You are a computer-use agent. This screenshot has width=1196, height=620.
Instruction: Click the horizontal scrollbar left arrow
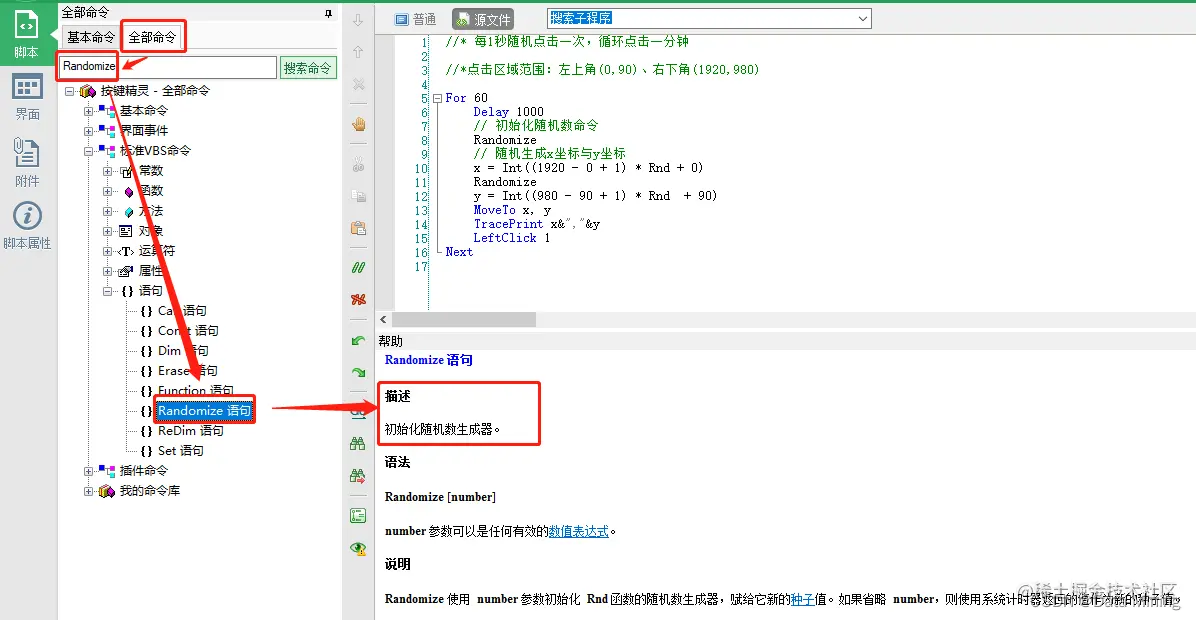tap(384, 320)
